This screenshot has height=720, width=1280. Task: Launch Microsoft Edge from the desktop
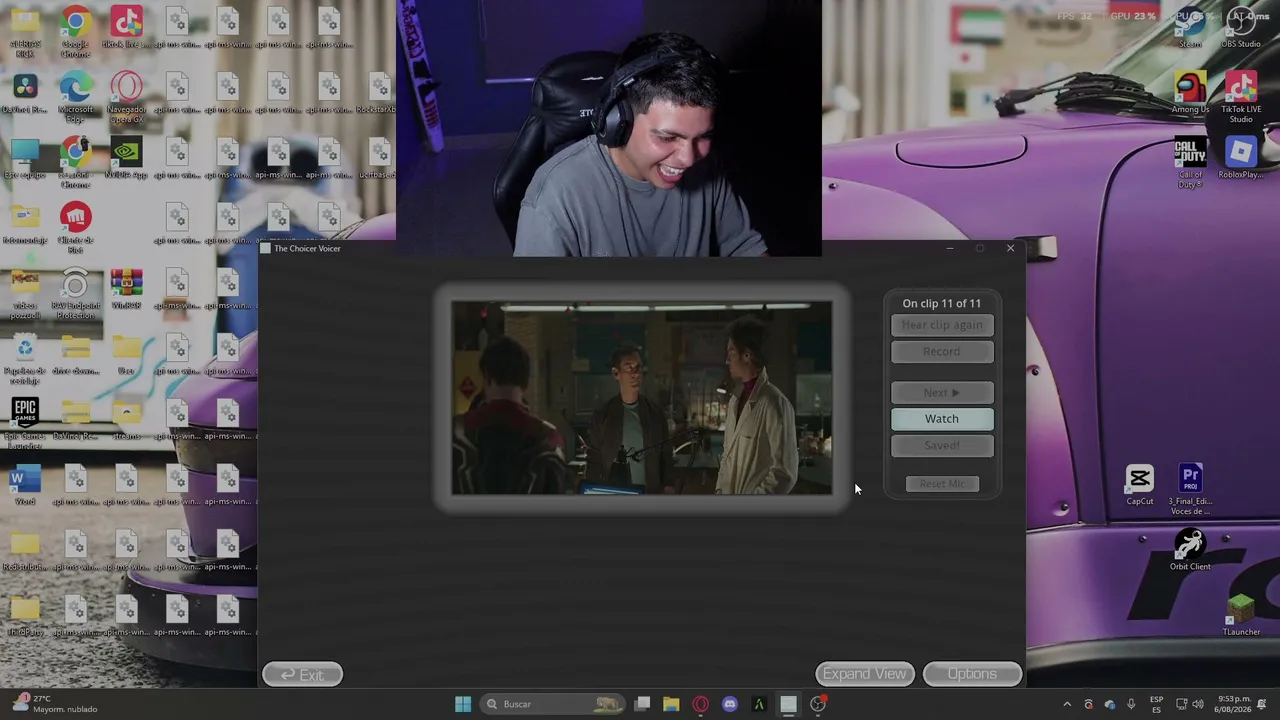pyautogui.click(x=75, y=97)
